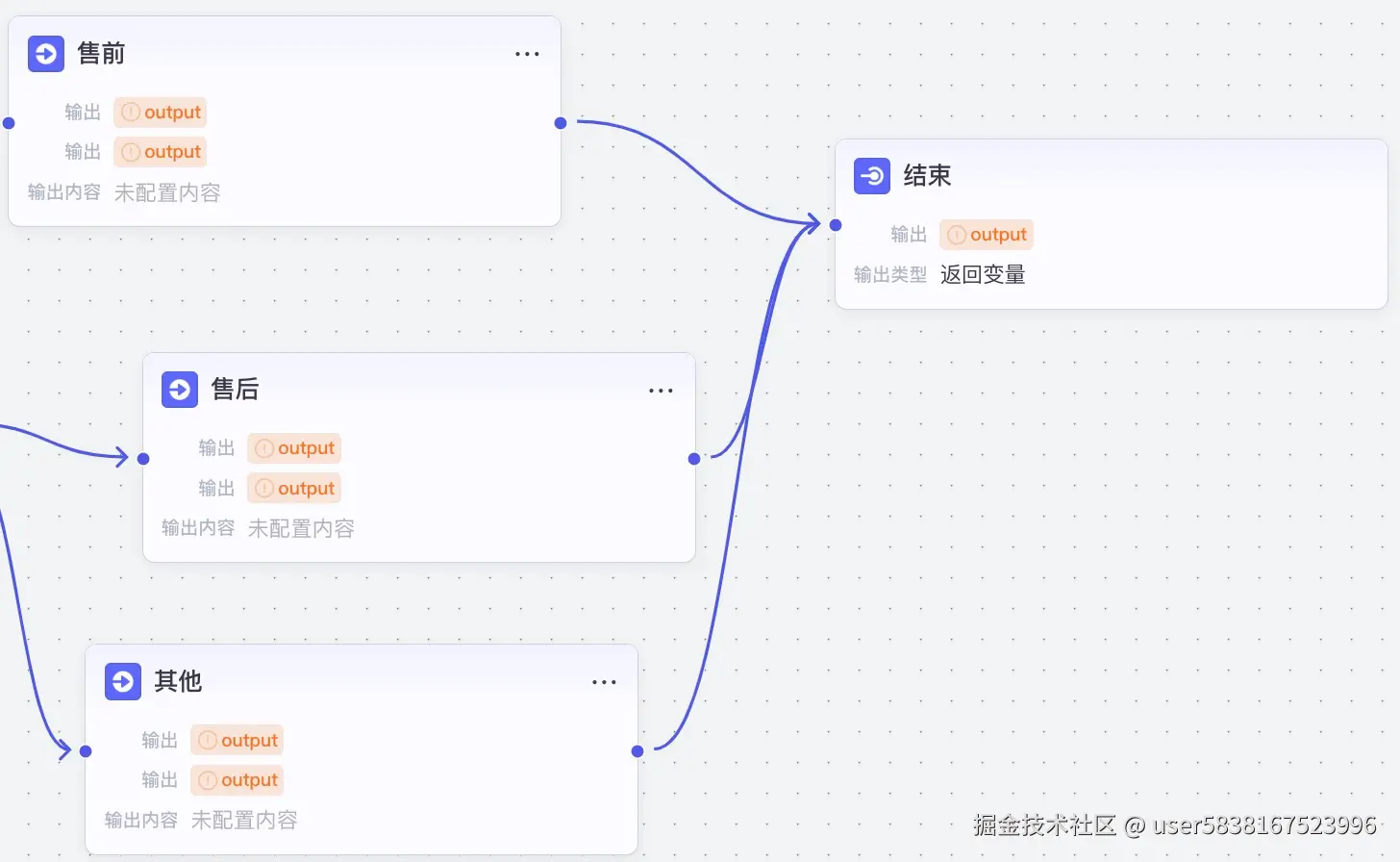Click the 结束 node title
Screen dimensions: 1400x862
[x=927, y=176]
